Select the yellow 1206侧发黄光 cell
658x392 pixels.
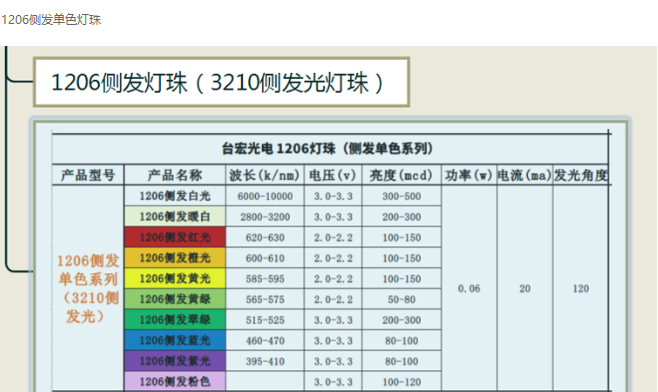click(175, 278)
